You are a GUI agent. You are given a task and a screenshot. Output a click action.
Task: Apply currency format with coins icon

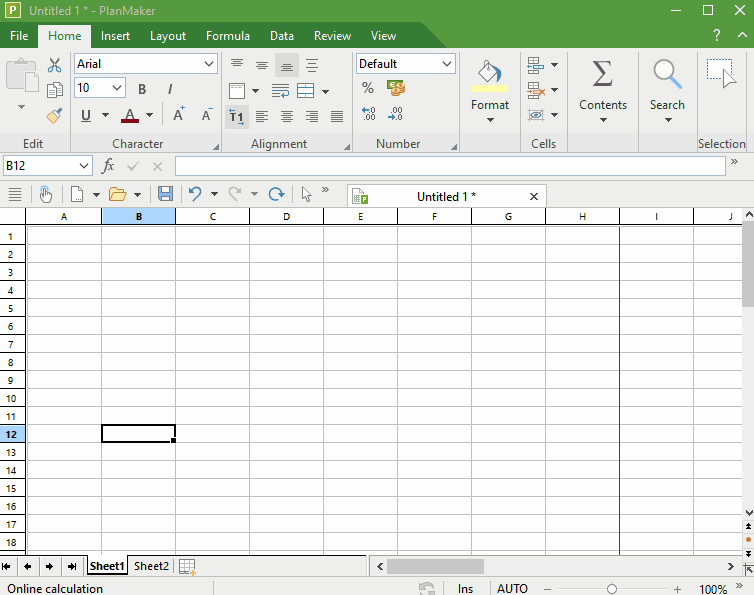[395, 89]
